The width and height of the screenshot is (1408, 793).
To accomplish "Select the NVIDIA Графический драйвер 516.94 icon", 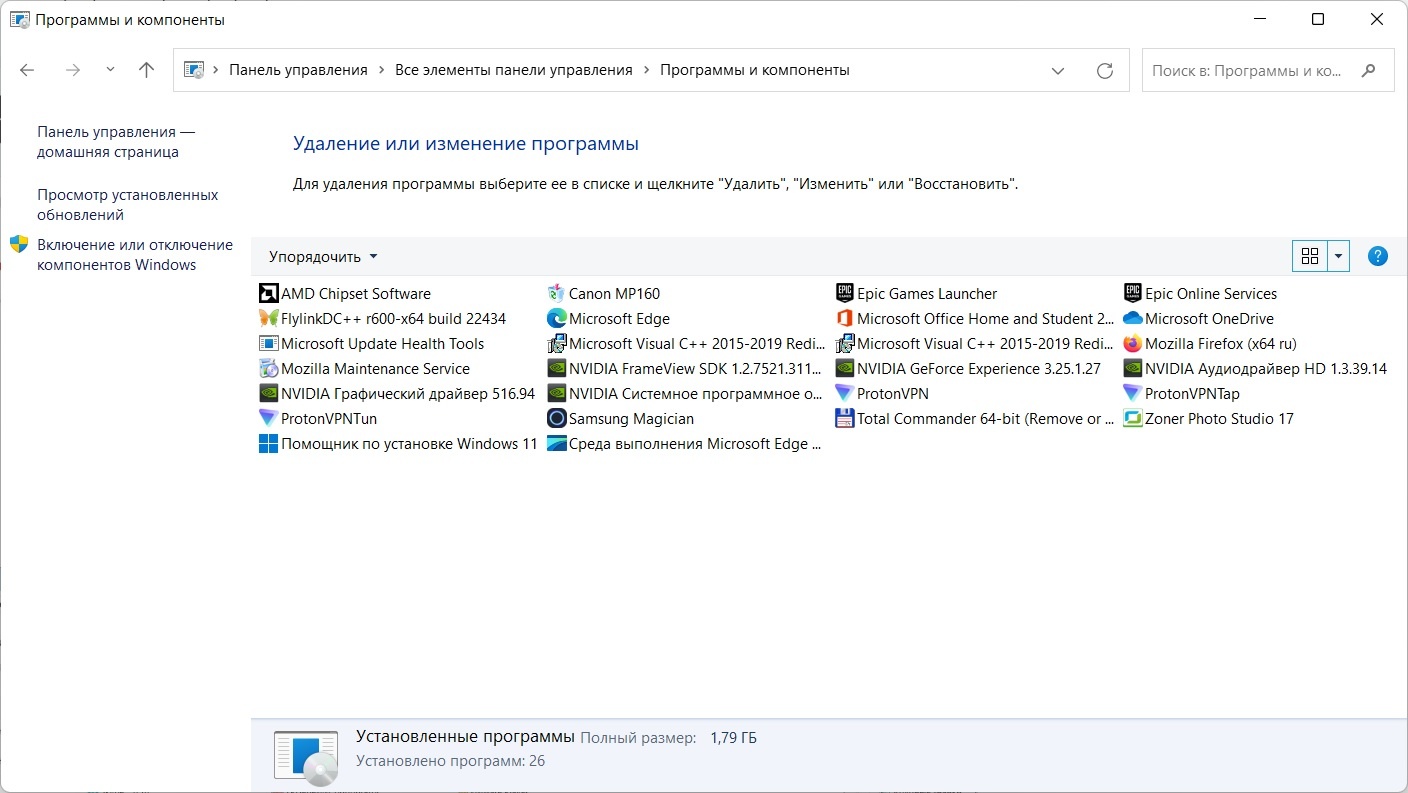I will pyautogui.click(x=268, y=394).
